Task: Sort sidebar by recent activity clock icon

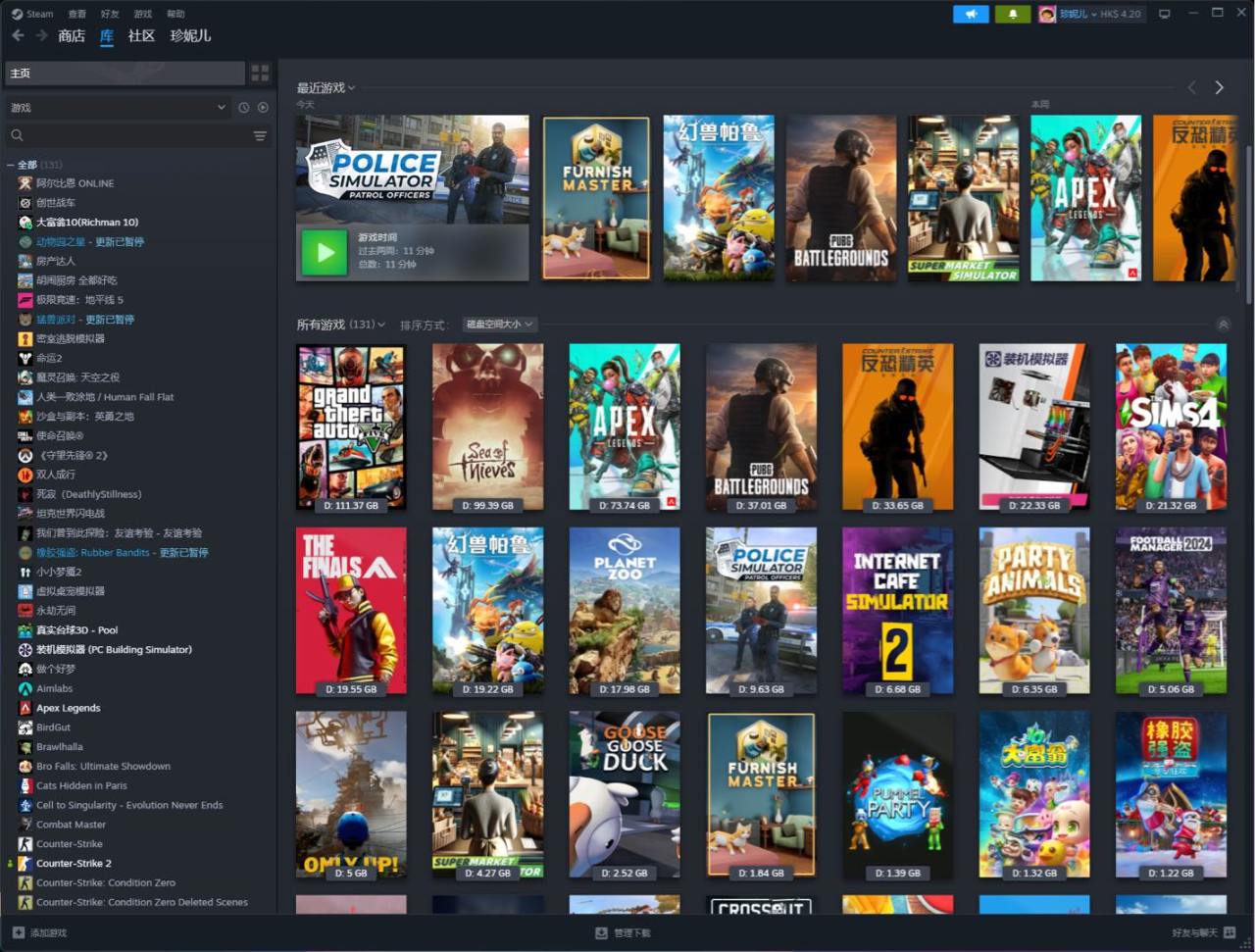Action: pyautogui.click(x=244, y=107)
